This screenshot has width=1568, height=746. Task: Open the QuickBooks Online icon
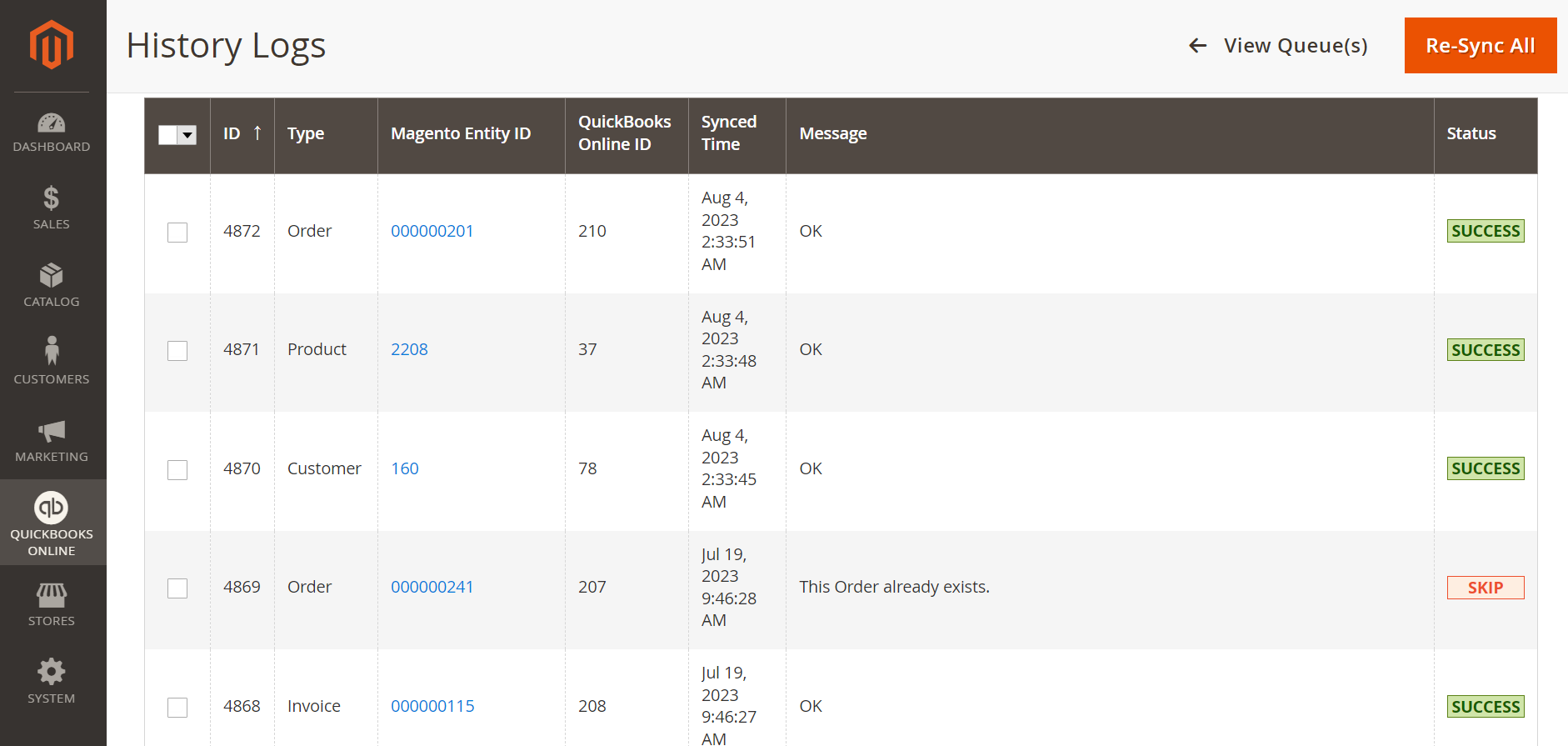[x=52, y=507]
